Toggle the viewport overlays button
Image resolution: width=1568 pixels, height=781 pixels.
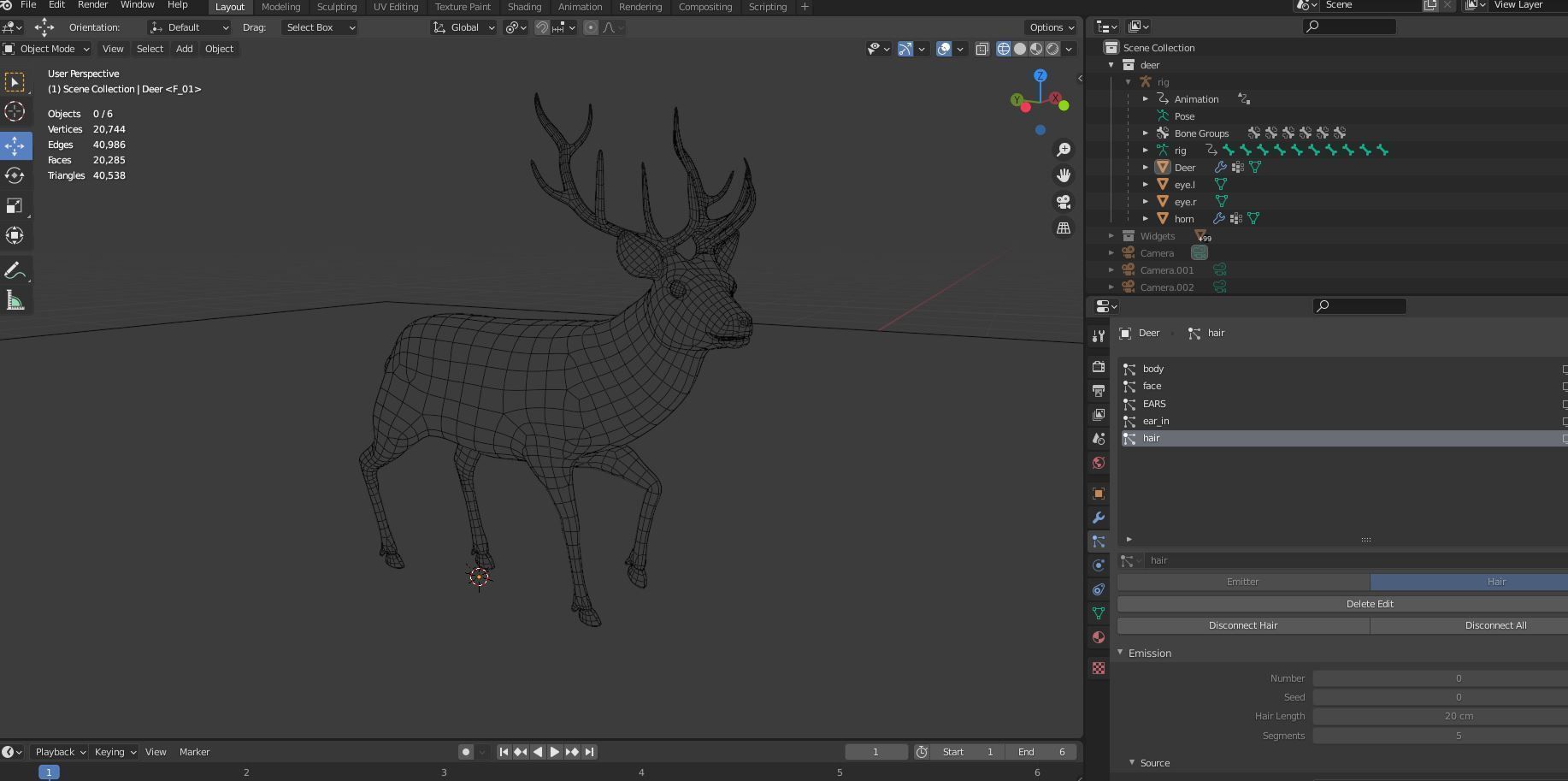tap(944, 49)
